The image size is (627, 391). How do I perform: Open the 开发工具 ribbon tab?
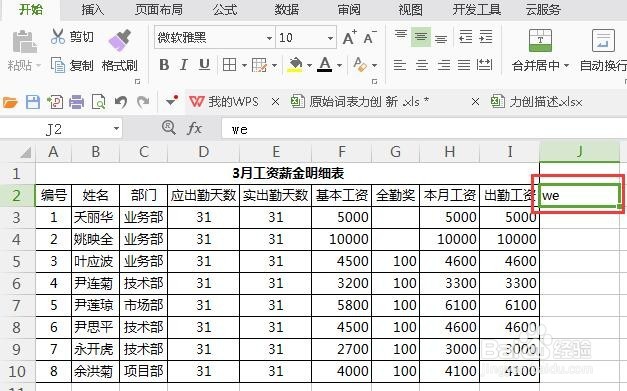pos(477,9)
